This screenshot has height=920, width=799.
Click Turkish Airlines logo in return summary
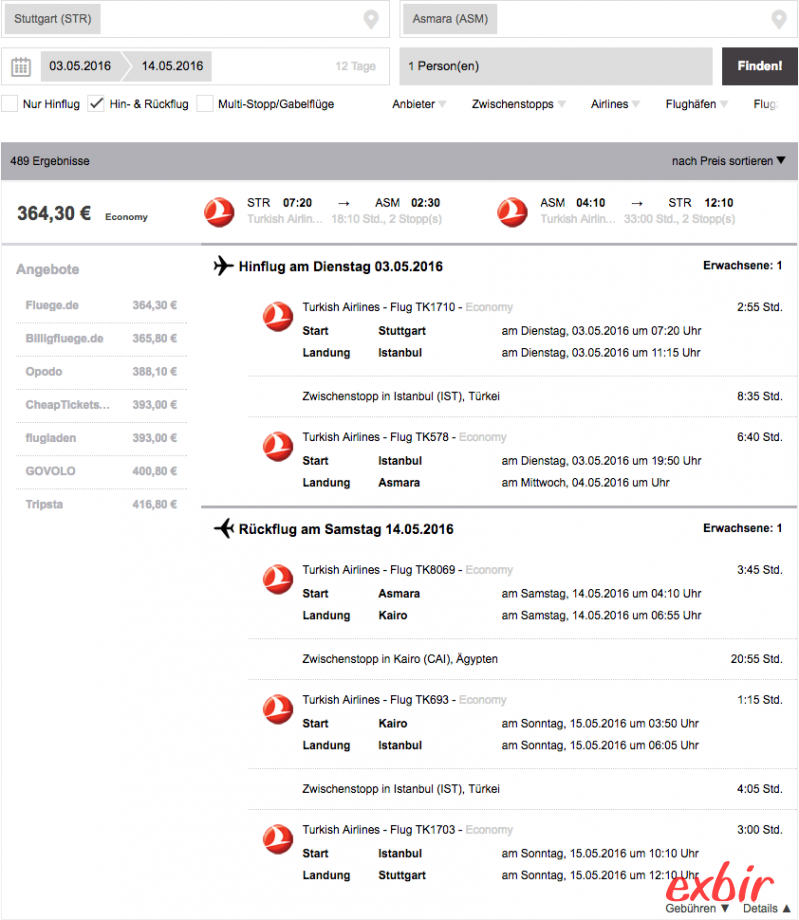pos(512,212)
